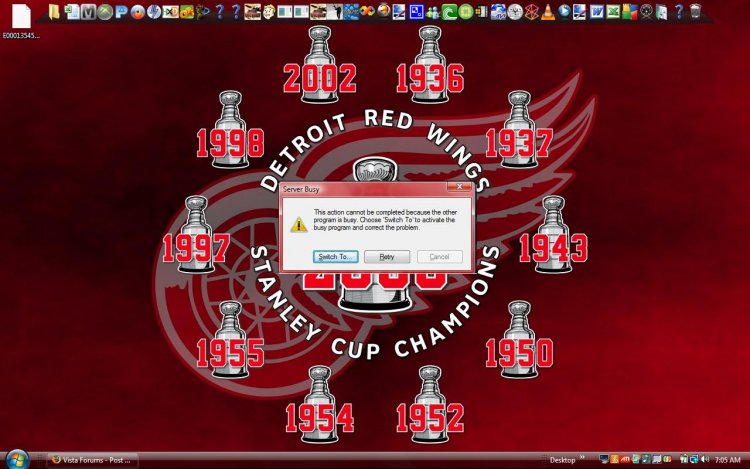This screenshot has height=469, width=750.
Task: Launch the Fallout Vault Boy icon
Action: coord(269,12)
